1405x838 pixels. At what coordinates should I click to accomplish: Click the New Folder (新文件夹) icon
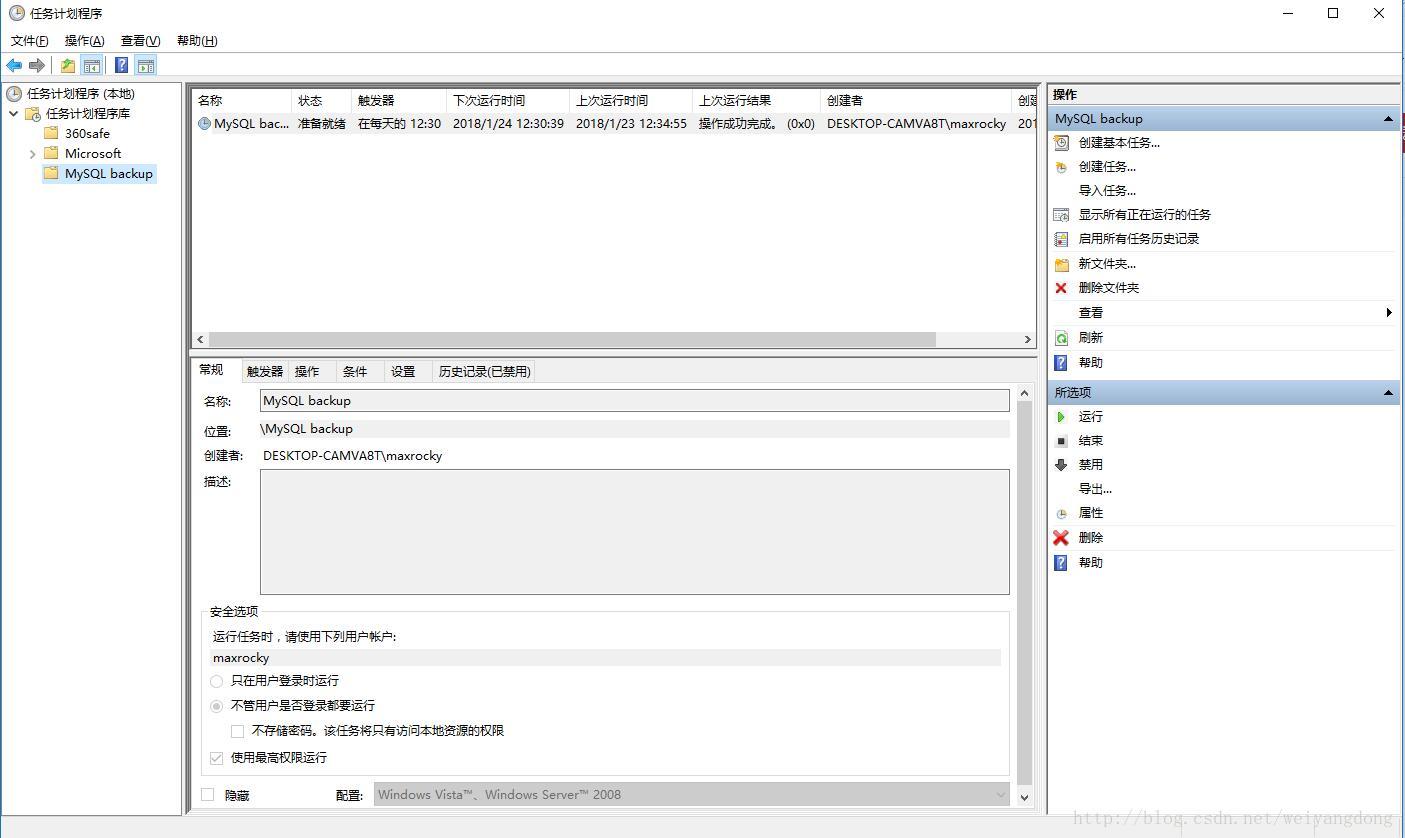(x=1061, y=265)
